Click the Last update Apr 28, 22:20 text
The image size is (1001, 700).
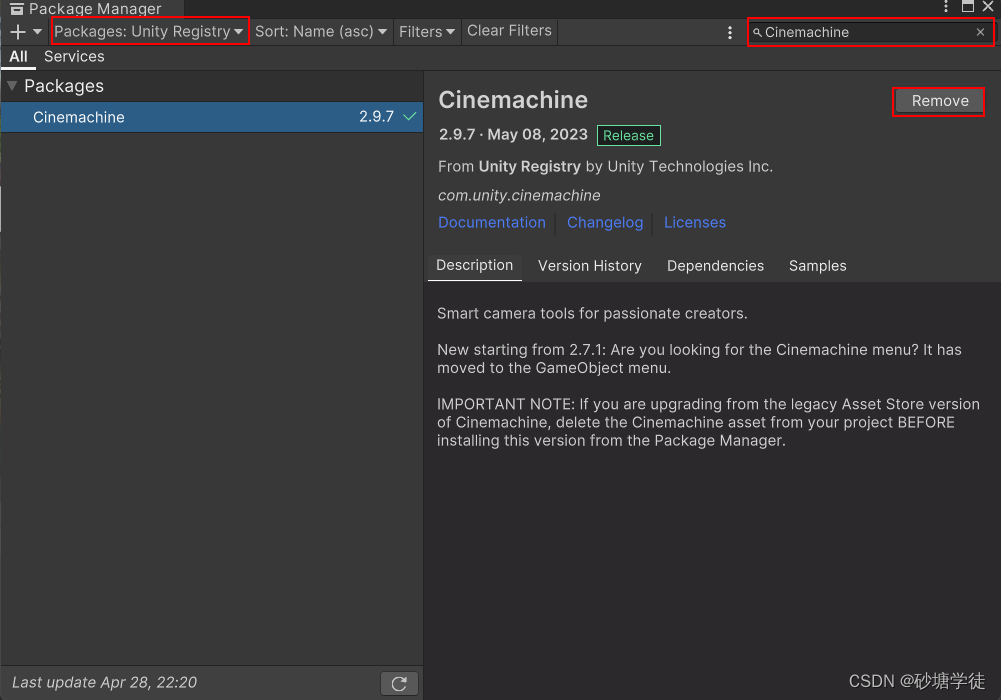click(105, 682)
